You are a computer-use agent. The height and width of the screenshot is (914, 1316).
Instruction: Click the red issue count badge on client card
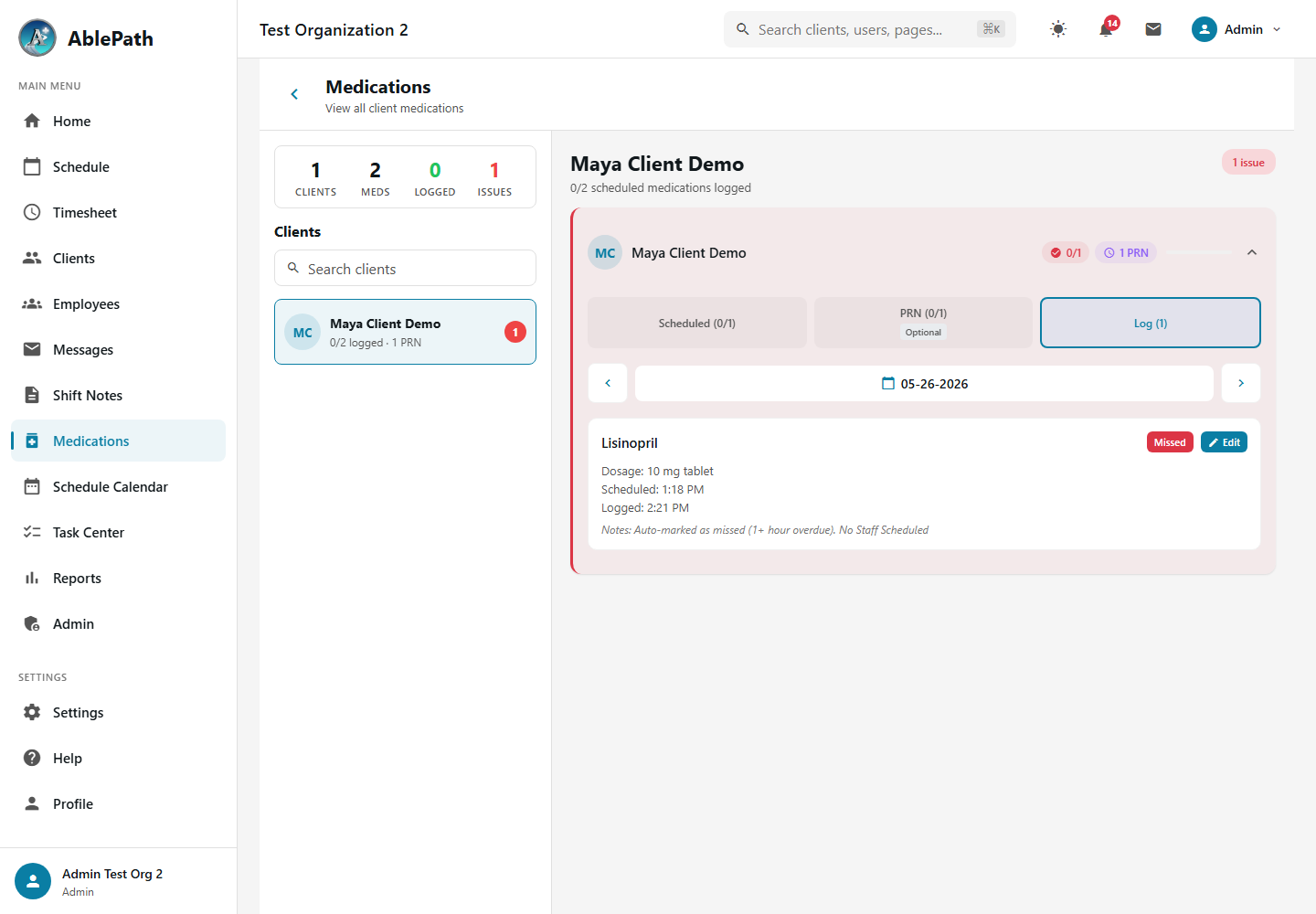click(515, 332)
